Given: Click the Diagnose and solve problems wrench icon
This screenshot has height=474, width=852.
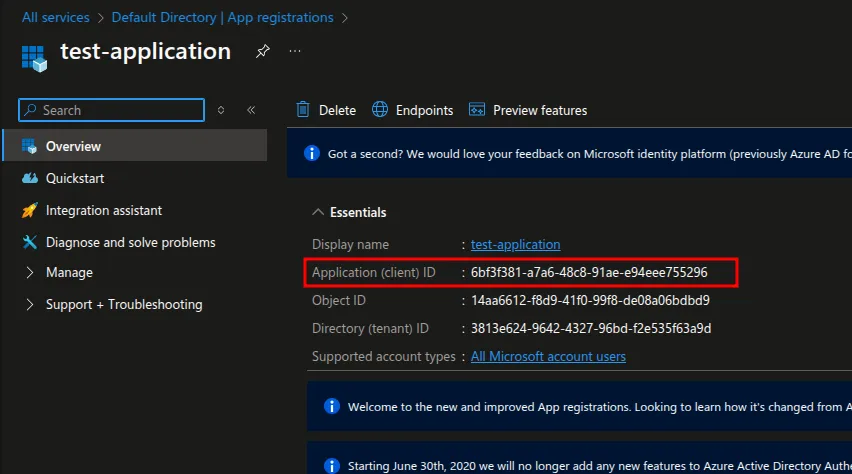Looking at the screenshot, I should click(29, 242).
